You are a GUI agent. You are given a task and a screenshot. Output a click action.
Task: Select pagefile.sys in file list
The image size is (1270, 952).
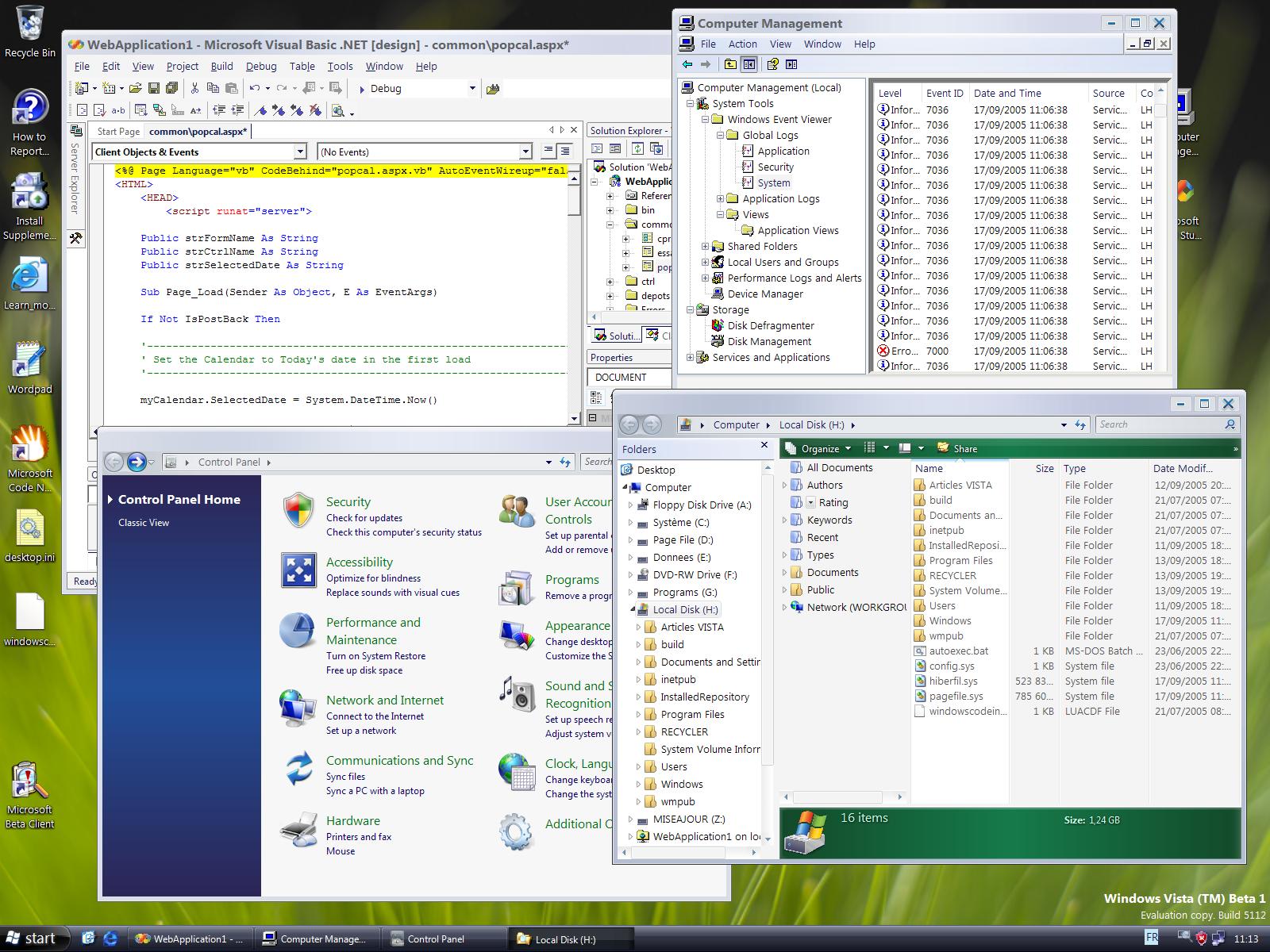pos(956,696)
